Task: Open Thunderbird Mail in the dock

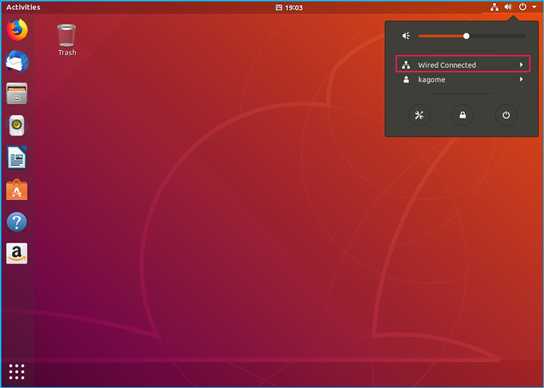Action: (x=17, y=61)
